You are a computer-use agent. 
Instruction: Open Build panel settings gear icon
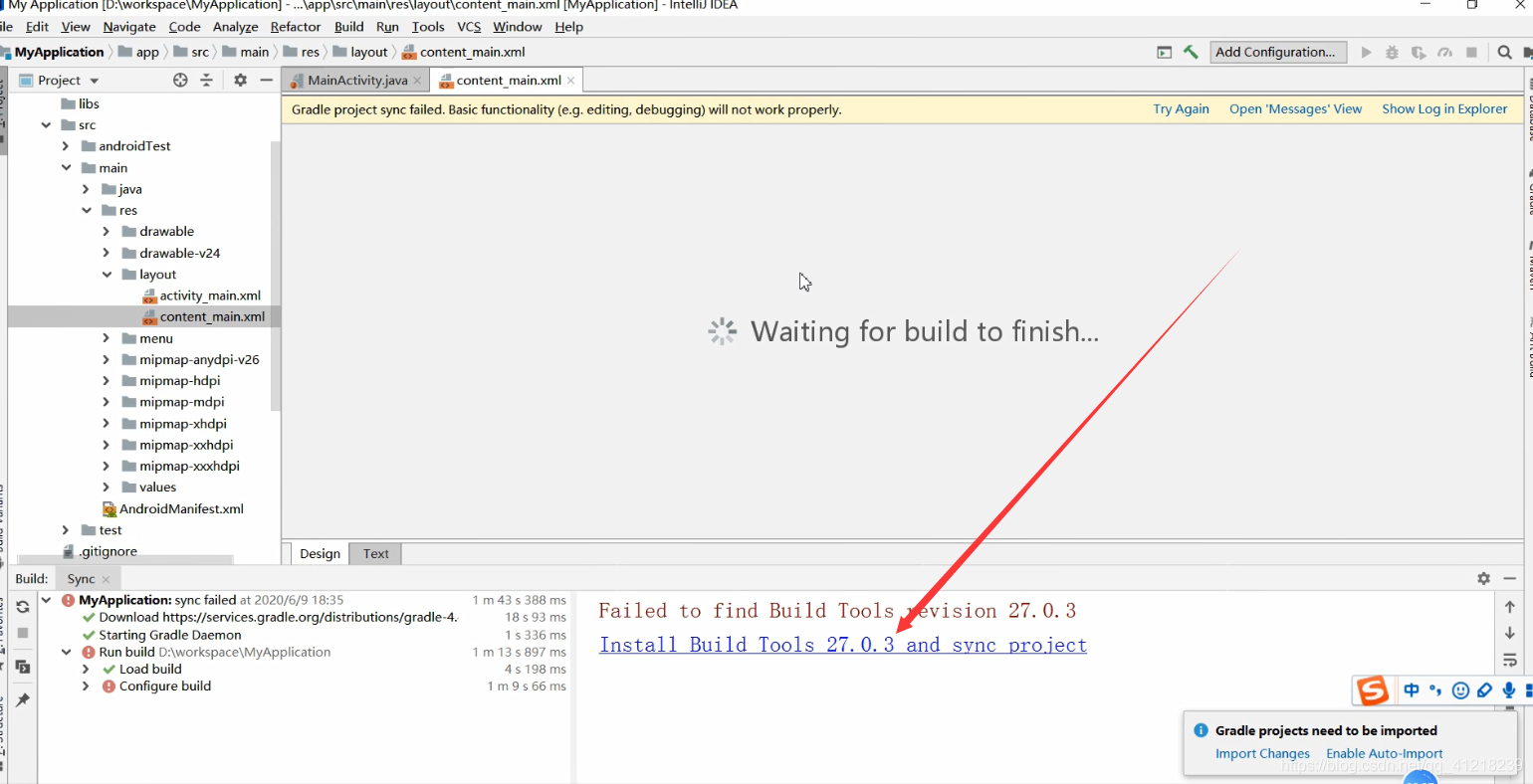pos(1483,578)
